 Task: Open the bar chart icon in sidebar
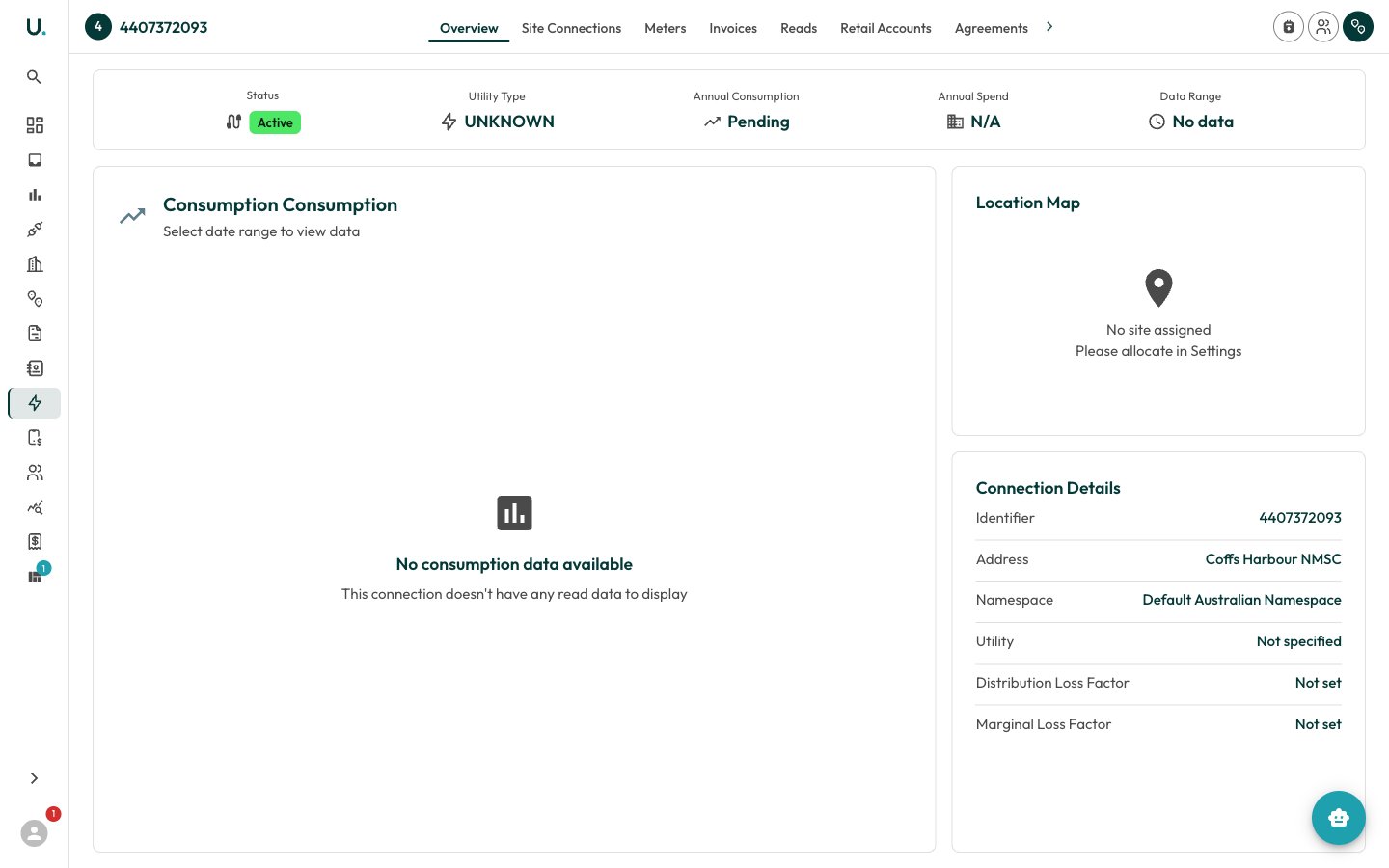click(x=35, y=195)
